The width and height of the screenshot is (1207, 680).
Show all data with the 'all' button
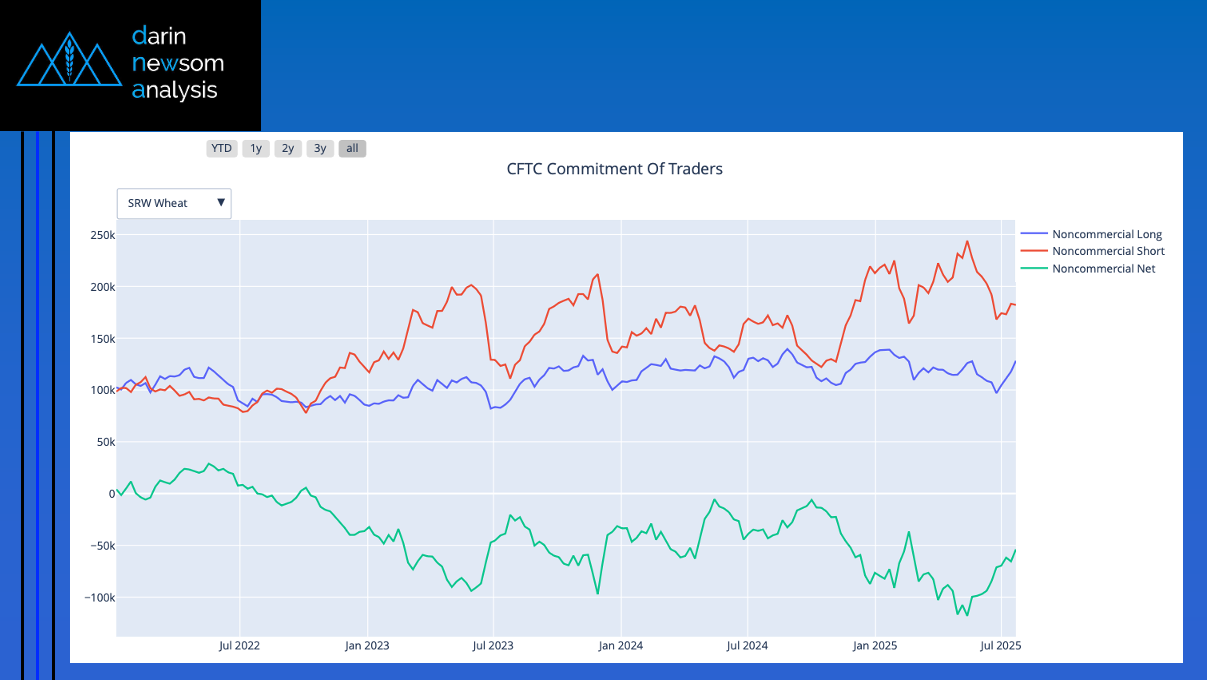(352, 148)
